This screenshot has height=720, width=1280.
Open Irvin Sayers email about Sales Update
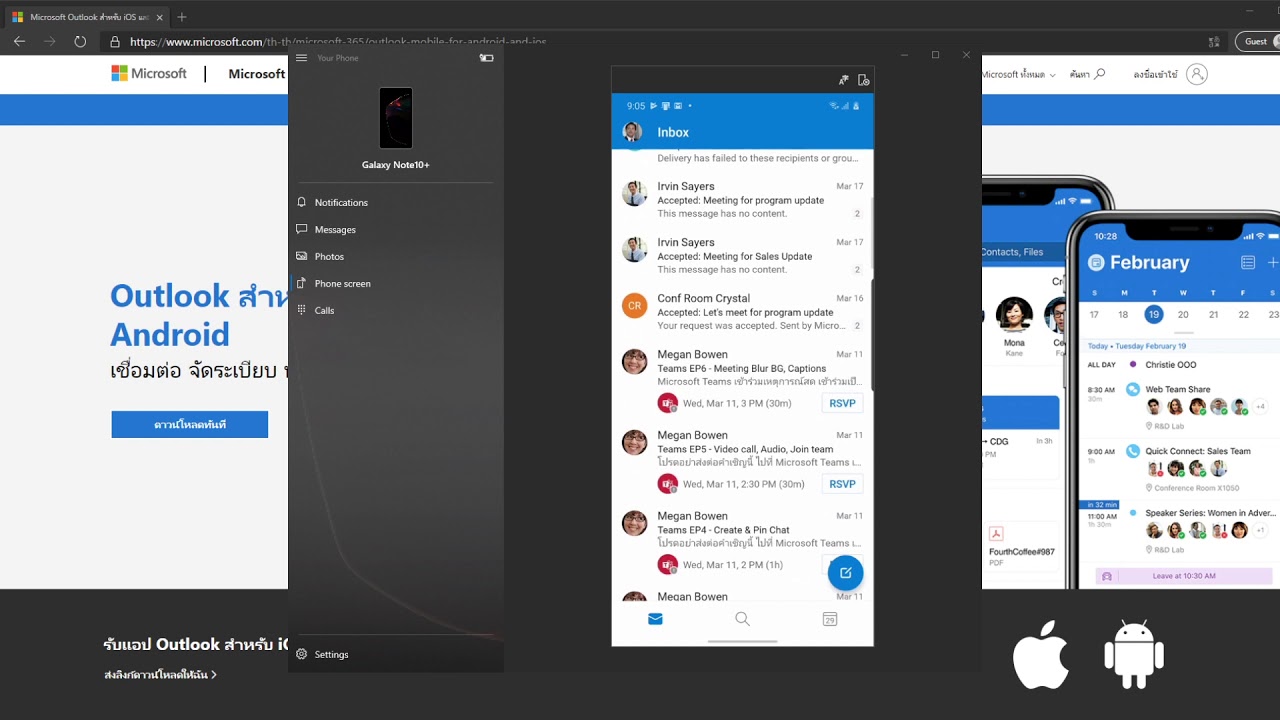pyautogui.click(x=742, y=256)
